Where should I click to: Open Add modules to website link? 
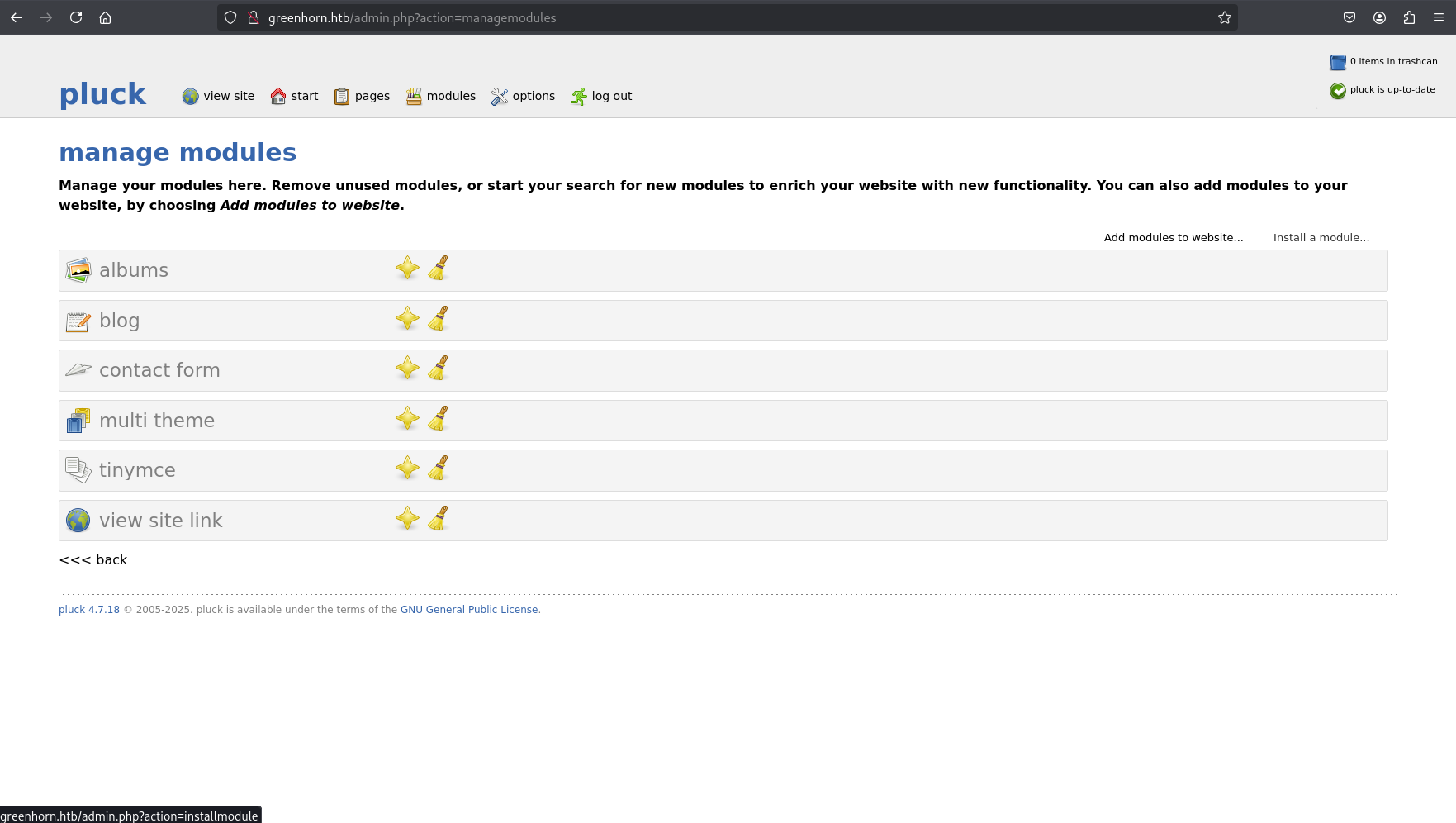pyautogui.click(x=1173, y=238)
